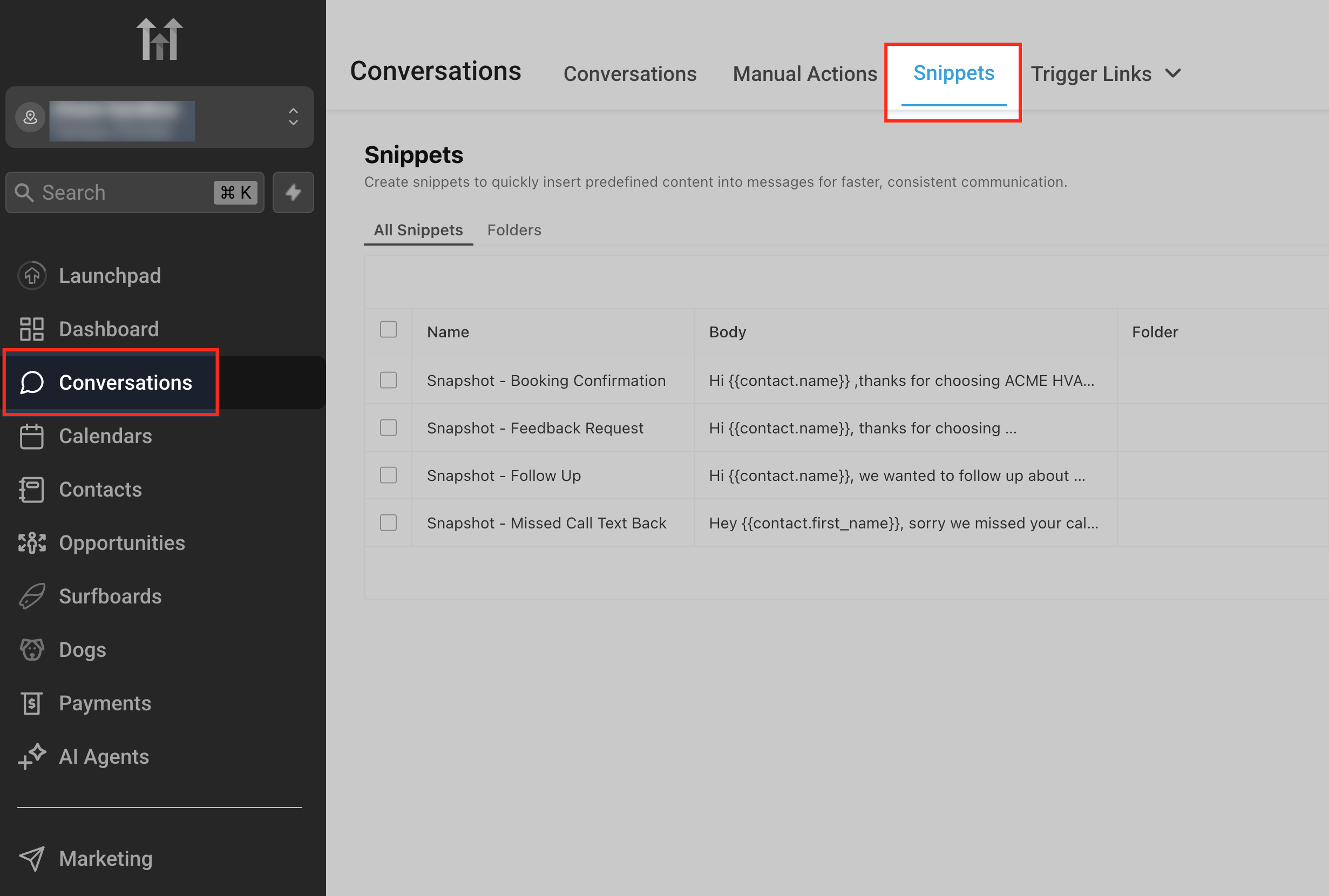Open Surfboards via its sidebar icon
1329x896 pixels.
click(x=32, y=596)
